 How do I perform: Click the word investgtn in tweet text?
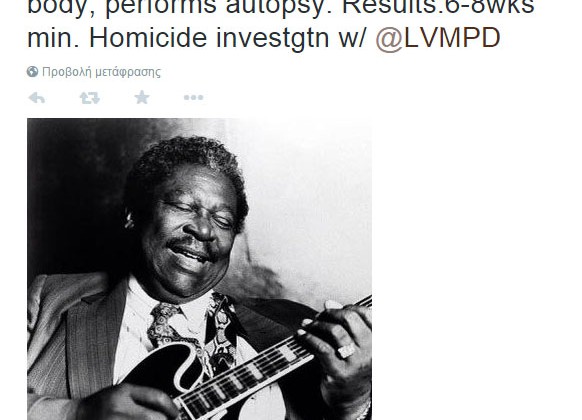[272, 39]
